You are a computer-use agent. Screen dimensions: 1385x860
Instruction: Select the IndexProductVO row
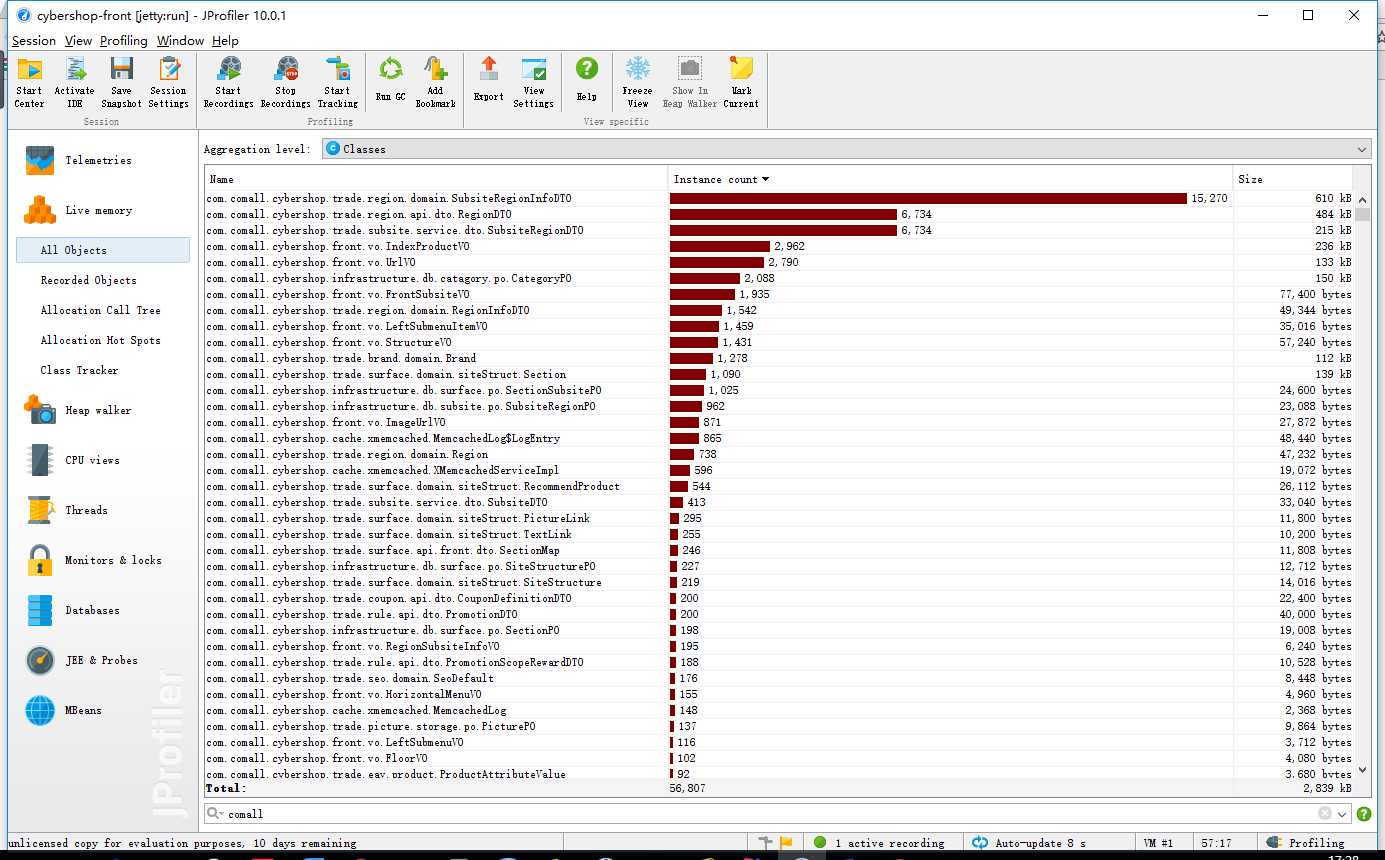[780, 246]
